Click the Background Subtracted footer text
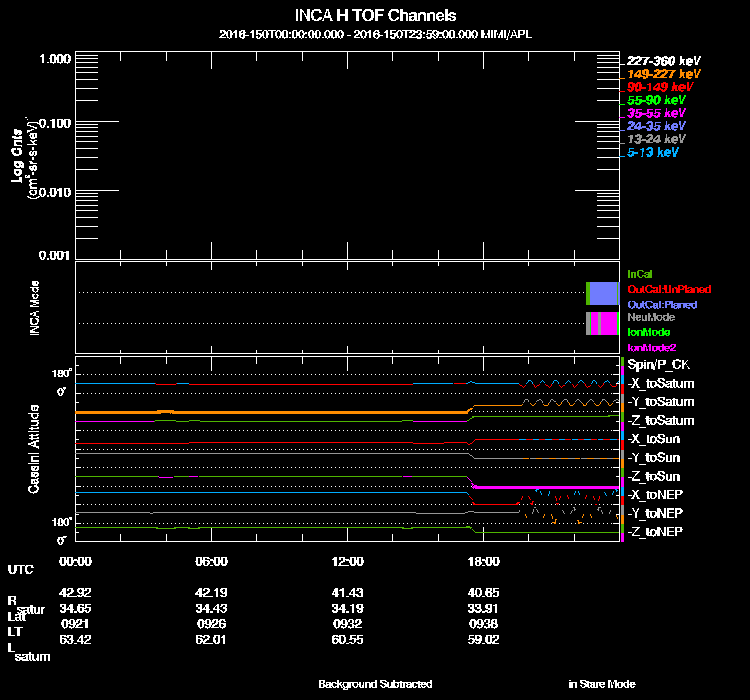Screen dimensions: 750x700 [375, 684]
